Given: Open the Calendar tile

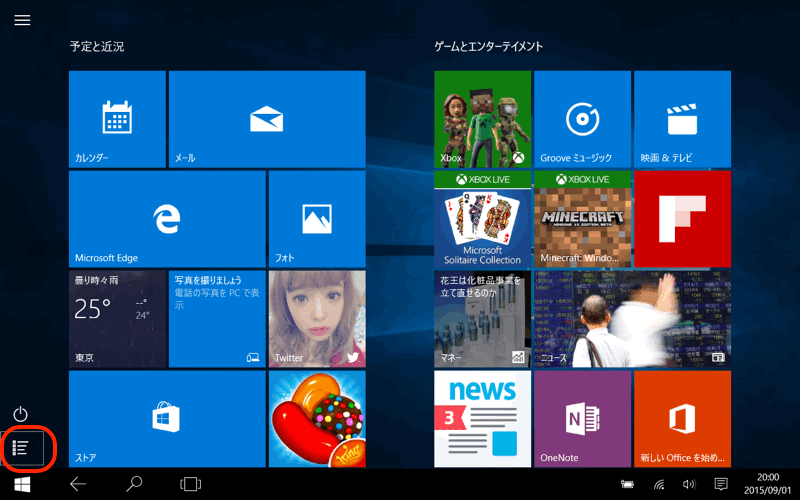Looking at the screenshot, I should point(117,119).
